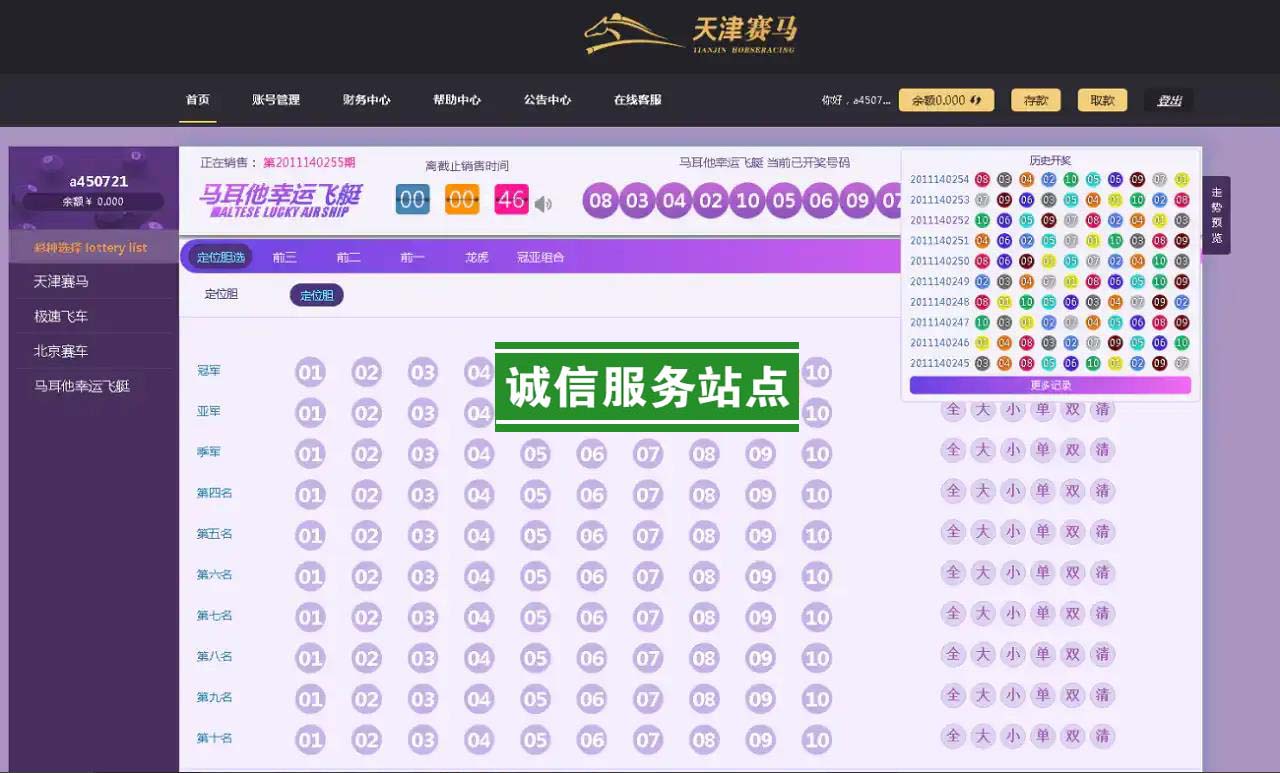This screenshot has height=773, width=1280.
Task: Open the 财务中心 menu
Action: (x=366, y=100)
